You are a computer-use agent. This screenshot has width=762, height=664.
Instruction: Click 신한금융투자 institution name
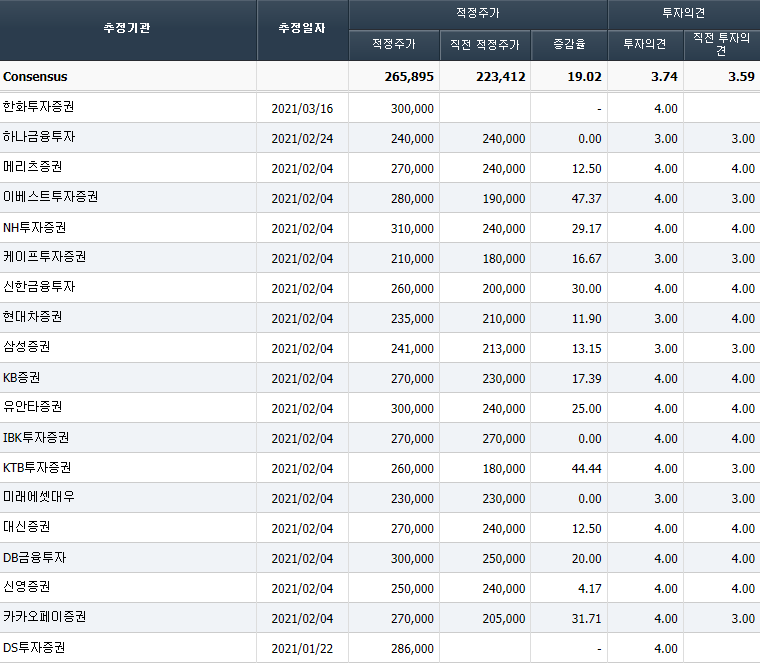39,287
